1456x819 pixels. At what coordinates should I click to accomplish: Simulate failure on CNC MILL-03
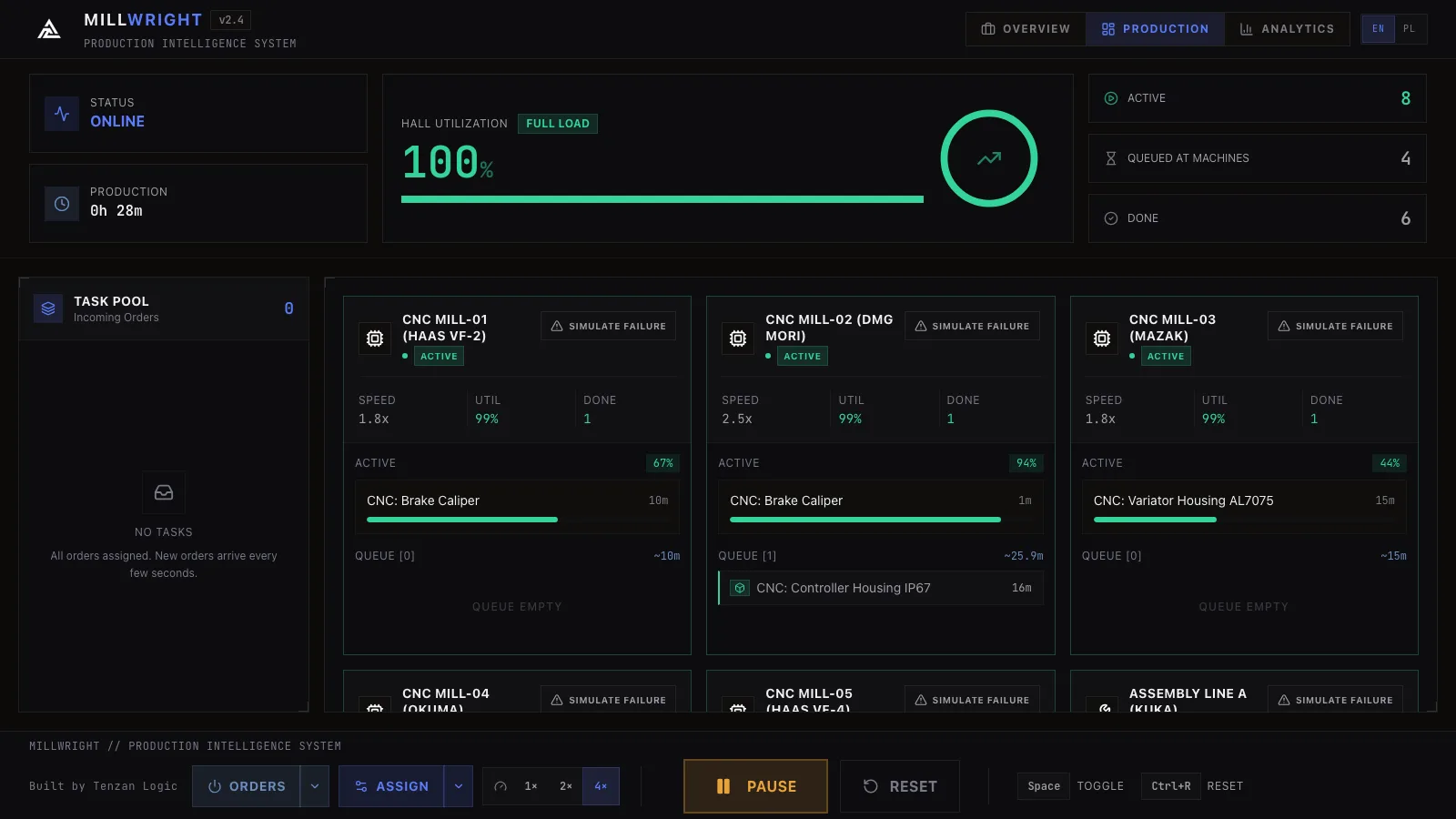tap(1335, 326)
